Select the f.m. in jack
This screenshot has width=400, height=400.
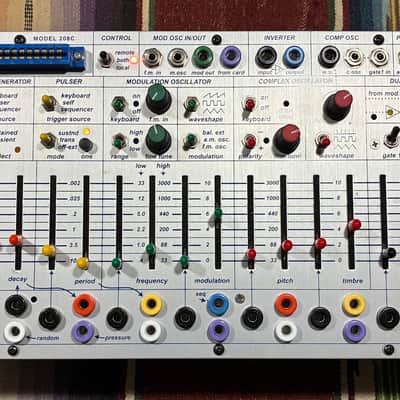click(152, 57)
